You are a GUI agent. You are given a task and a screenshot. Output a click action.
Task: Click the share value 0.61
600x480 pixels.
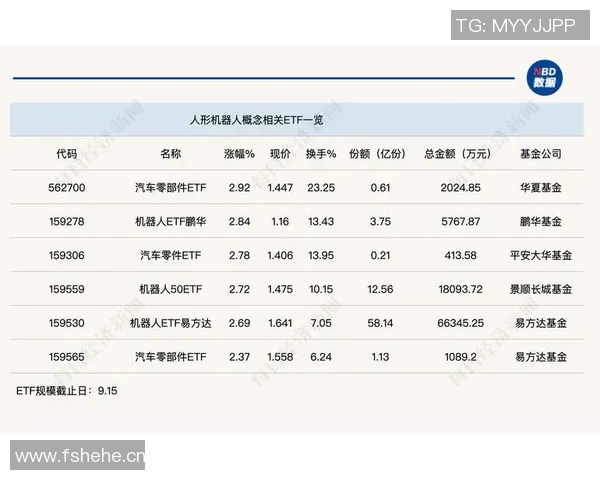tap(380, 188)
